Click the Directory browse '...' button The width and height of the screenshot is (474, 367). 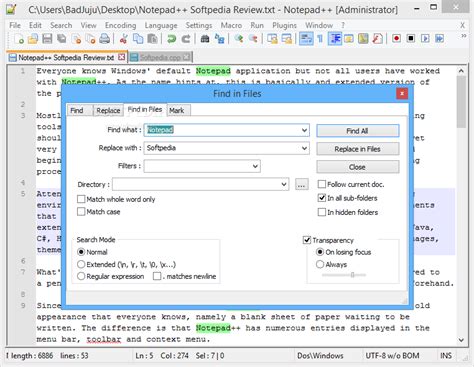(301, 184)
